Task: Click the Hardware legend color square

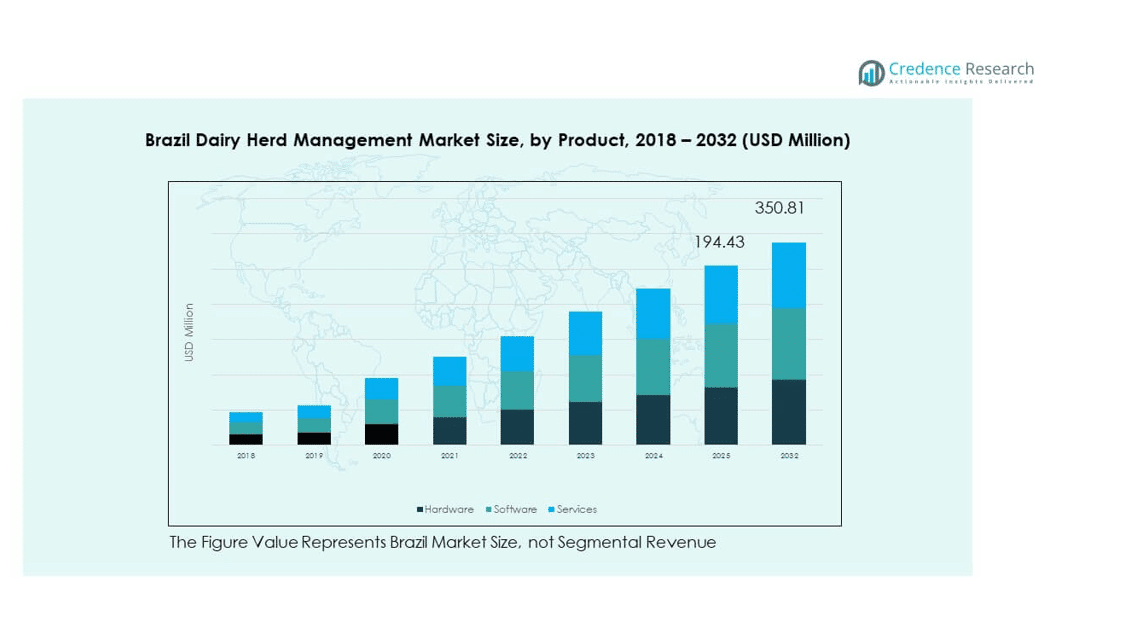Action: pyautogui.click(x=420, y=510)
